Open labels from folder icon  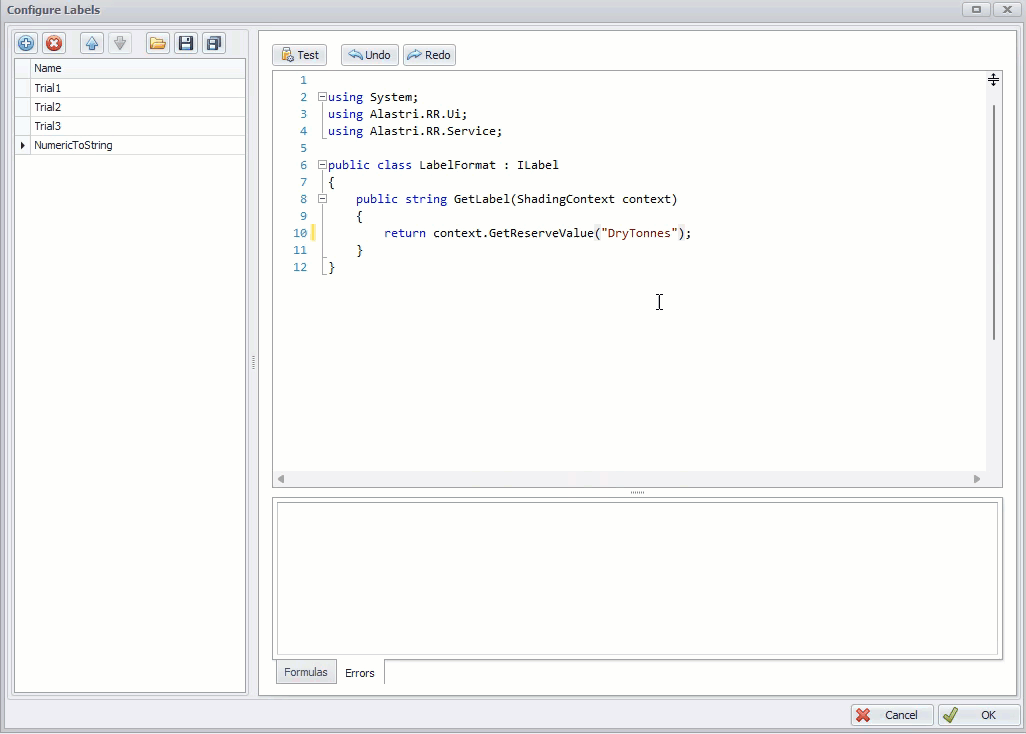157,43
